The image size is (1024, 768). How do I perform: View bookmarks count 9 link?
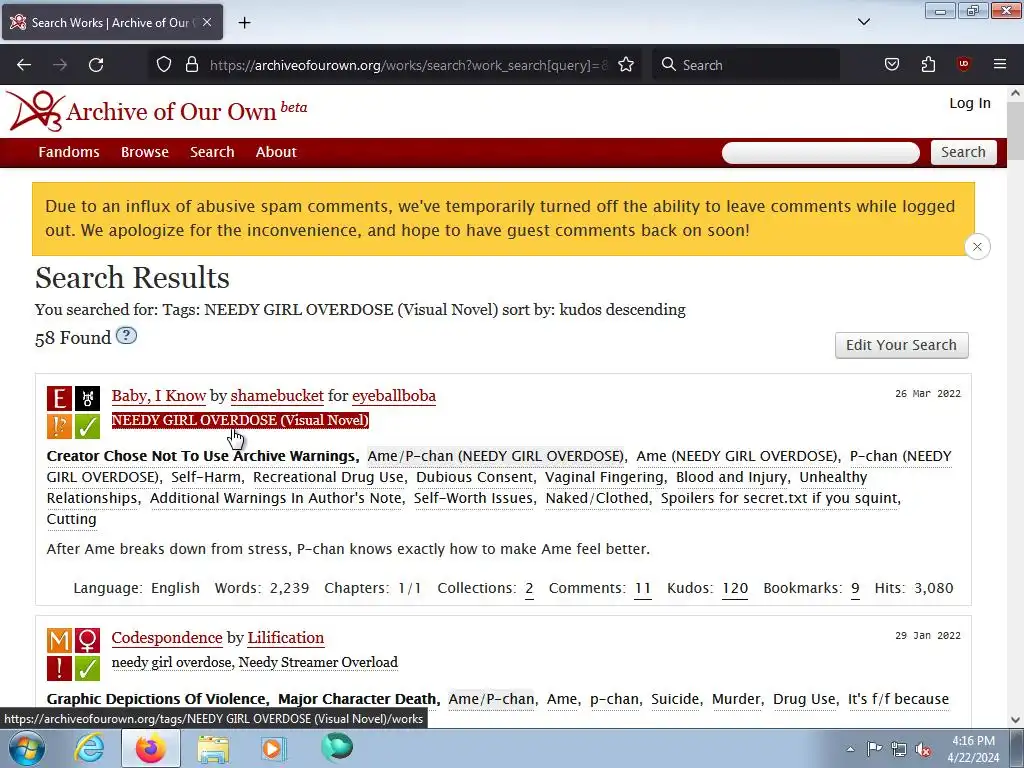coord(855,588)
